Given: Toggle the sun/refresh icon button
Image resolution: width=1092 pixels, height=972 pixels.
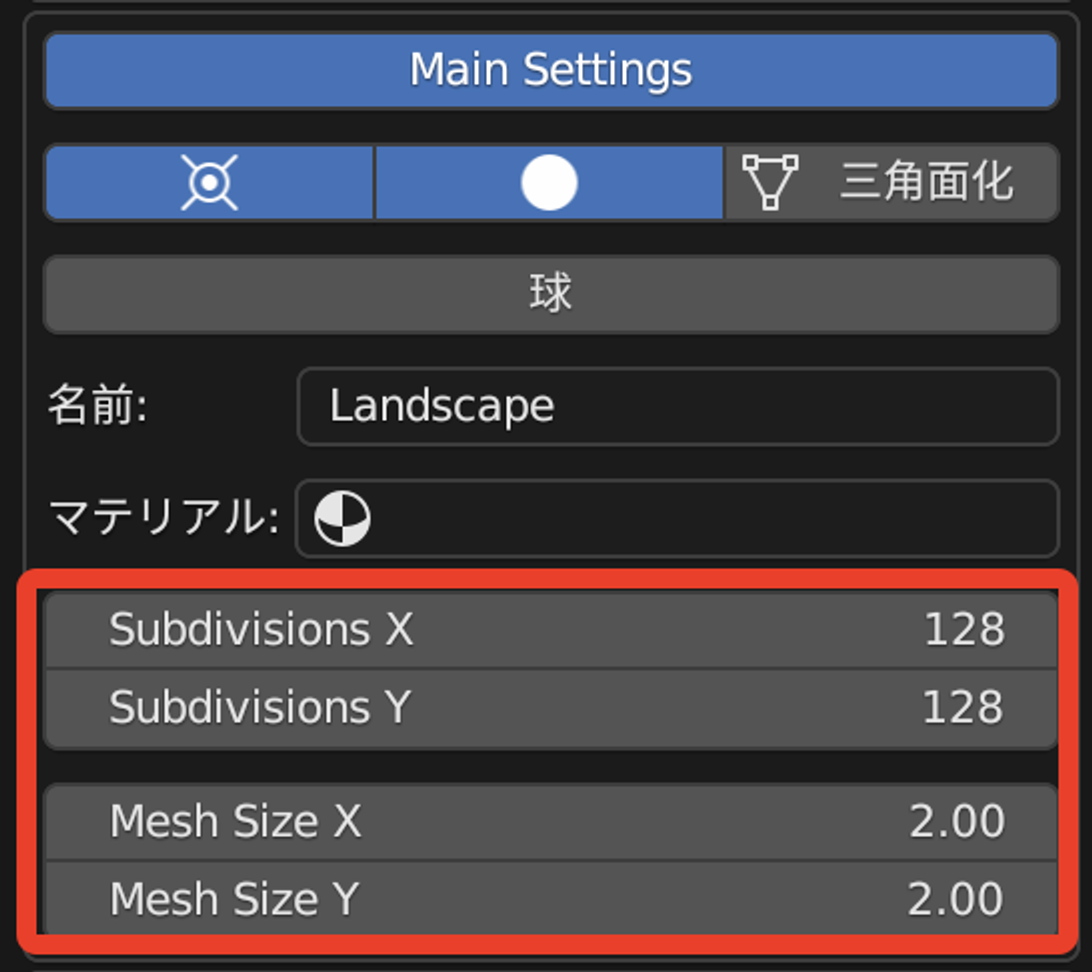Looking at the screenshot, I should (x=209, y=182).
